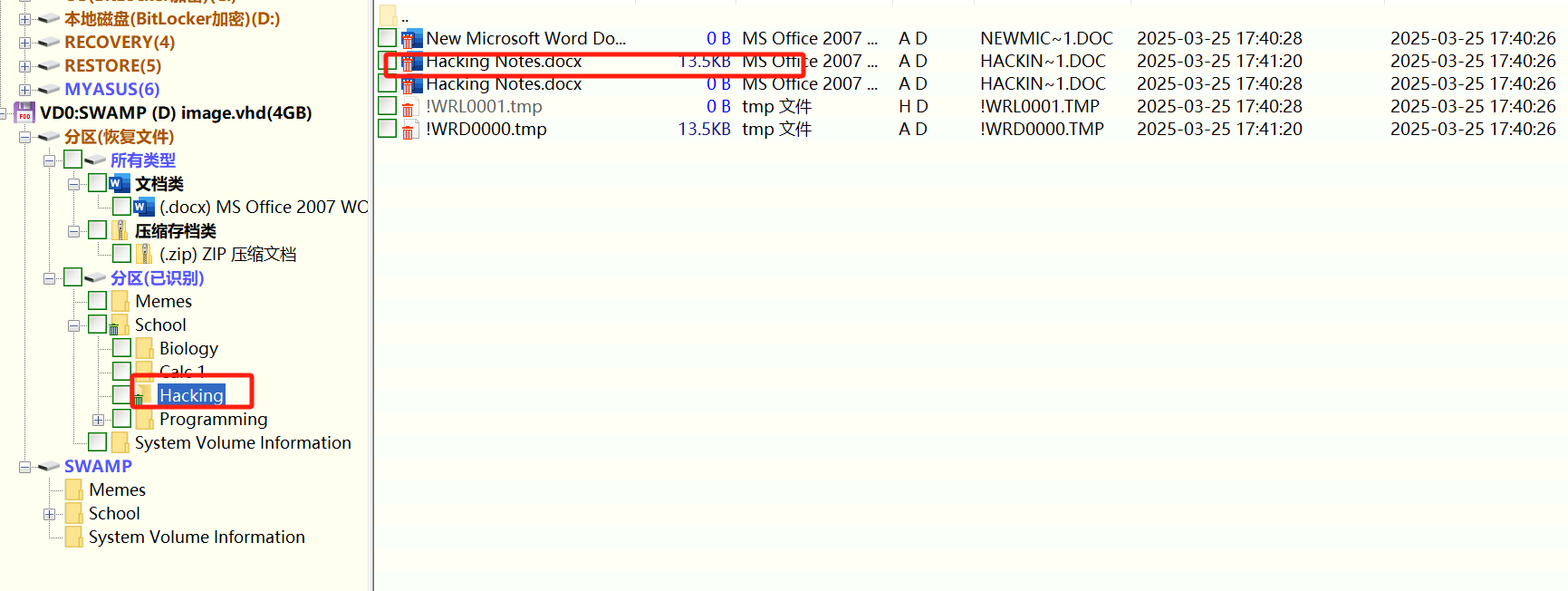Screen dimensions: 1568x591
Task: Click the RESTORE(5) drive icon
Action: tap(49, 66)
